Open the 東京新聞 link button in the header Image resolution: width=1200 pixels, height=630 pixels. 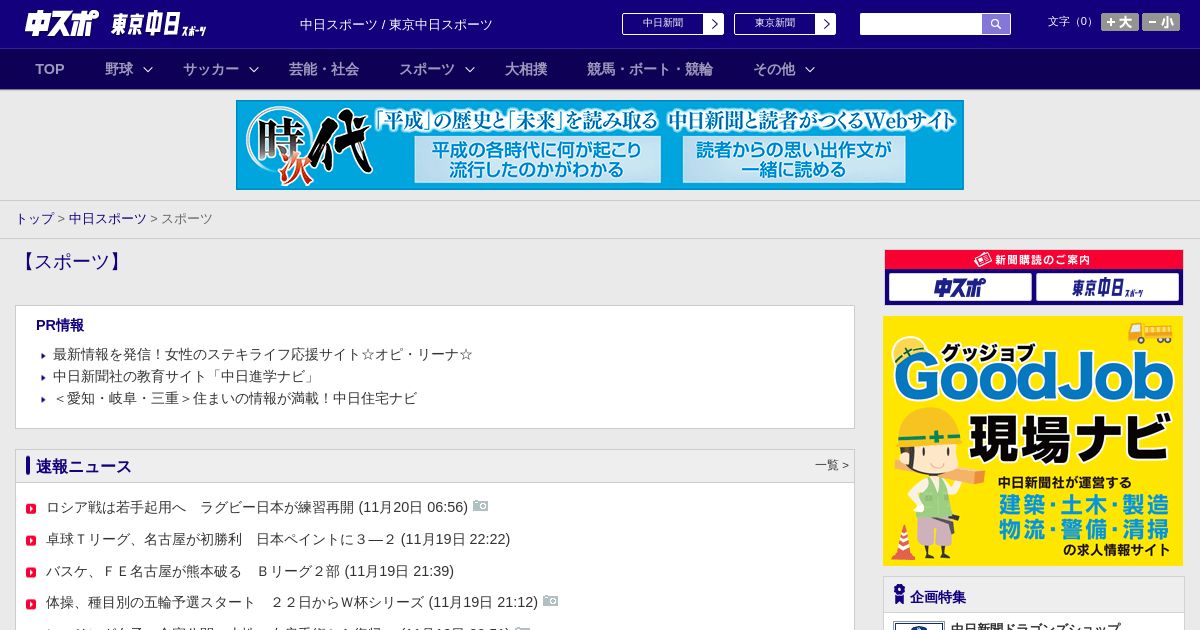tap(785, 24)
